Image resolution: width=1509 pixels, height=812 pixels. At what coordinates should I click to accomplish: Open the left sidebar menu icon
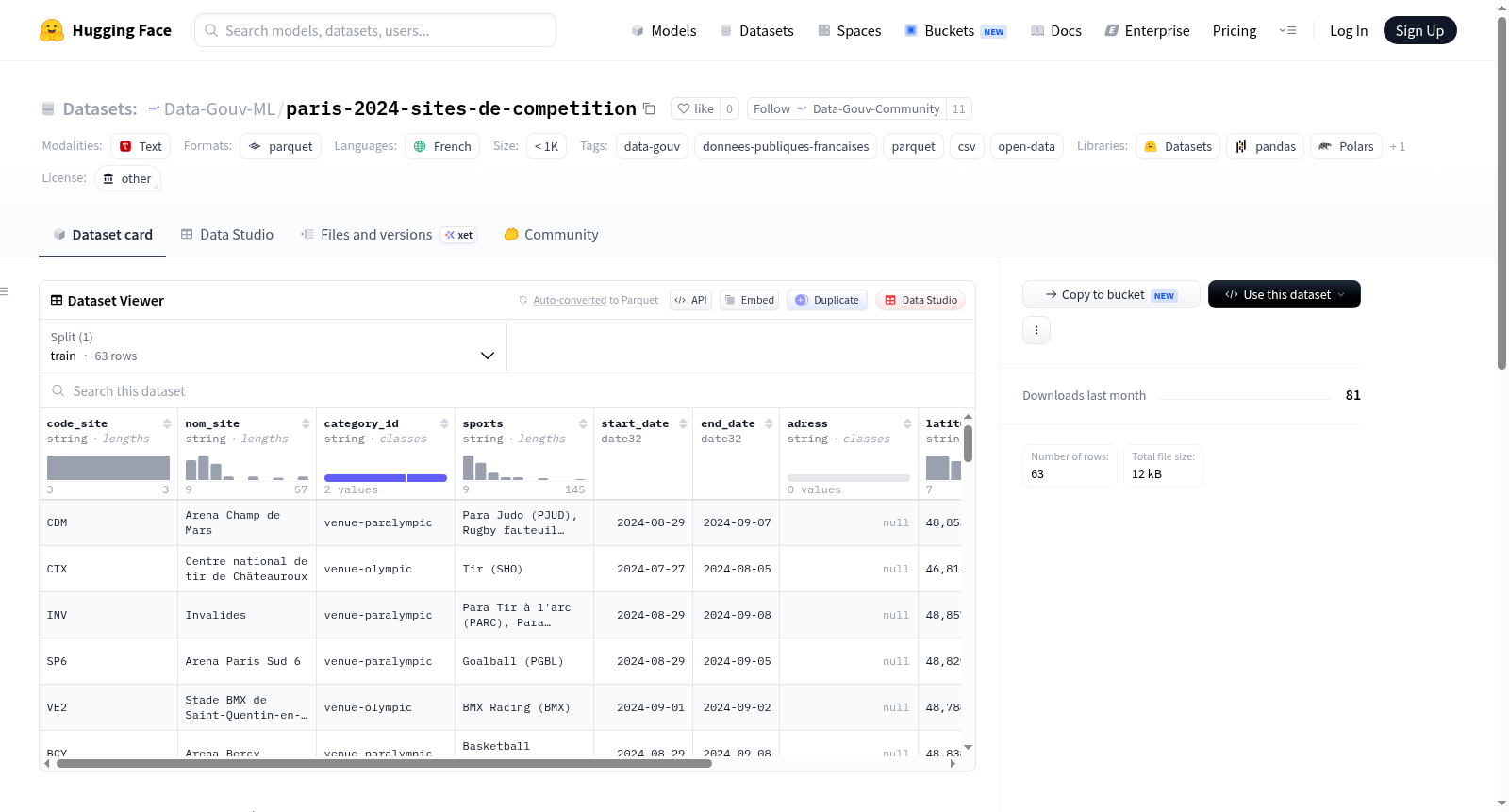point(4,291)
